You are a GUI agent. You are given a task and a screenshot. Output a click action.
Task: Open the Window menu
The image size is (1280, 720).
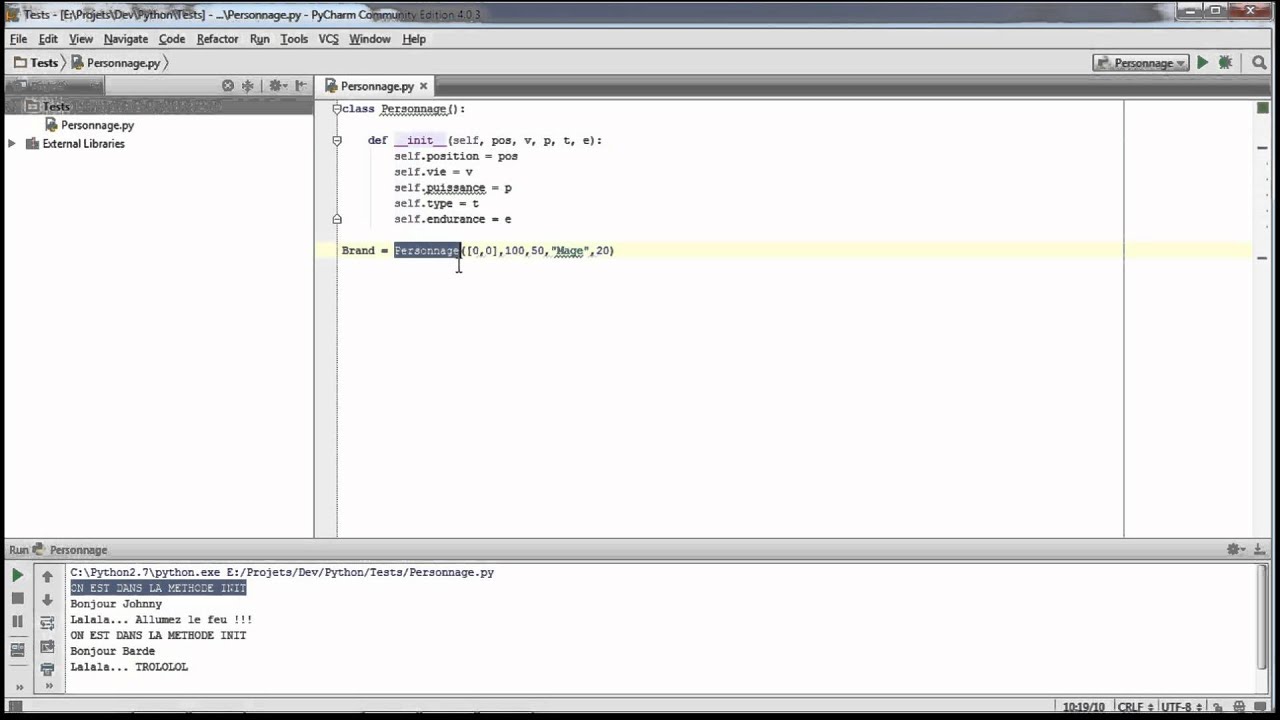370,39
